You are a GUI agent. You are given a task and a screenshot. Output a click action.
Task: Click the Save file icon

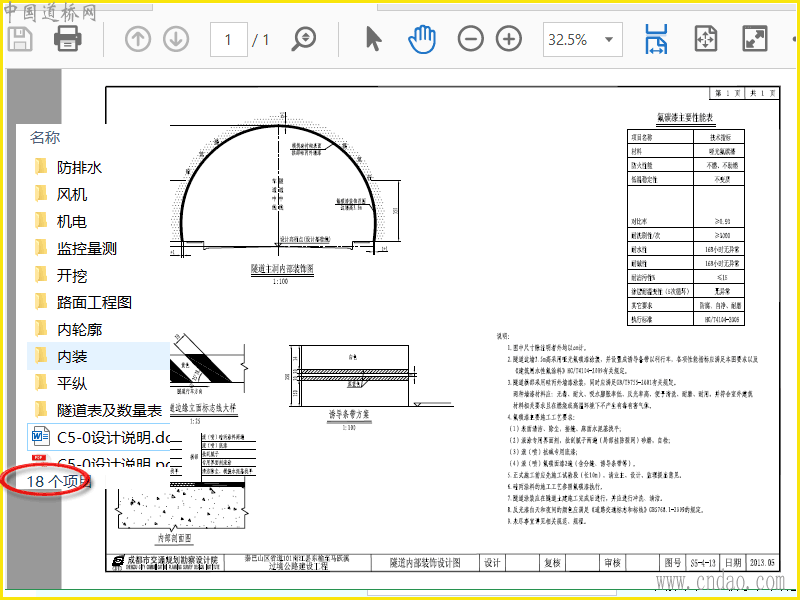click(20, 40)
